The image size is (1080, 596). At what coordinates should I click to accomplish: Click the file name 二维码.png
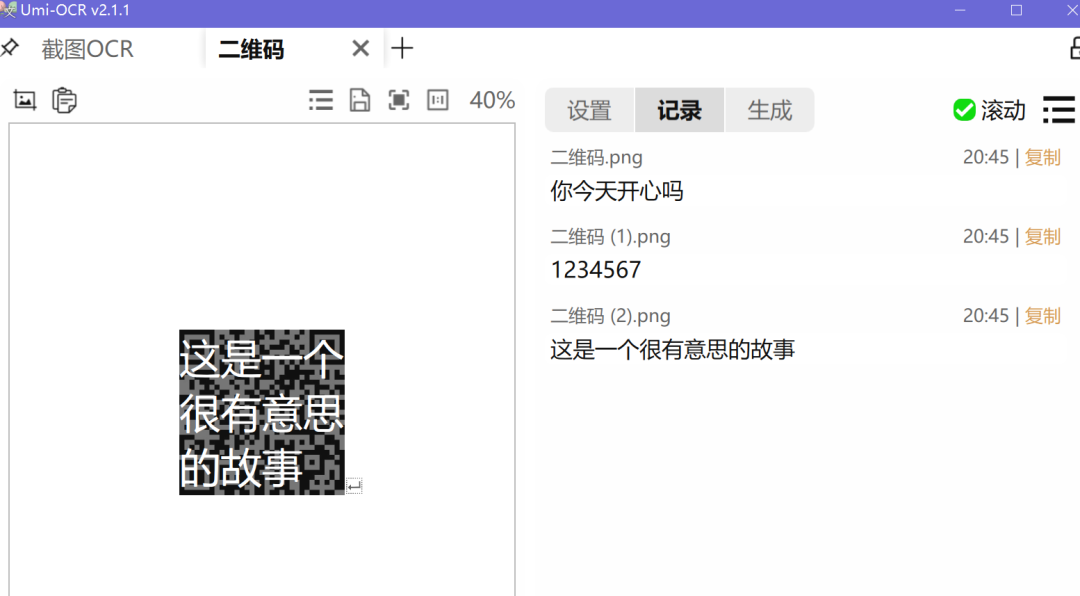point(596,157)
